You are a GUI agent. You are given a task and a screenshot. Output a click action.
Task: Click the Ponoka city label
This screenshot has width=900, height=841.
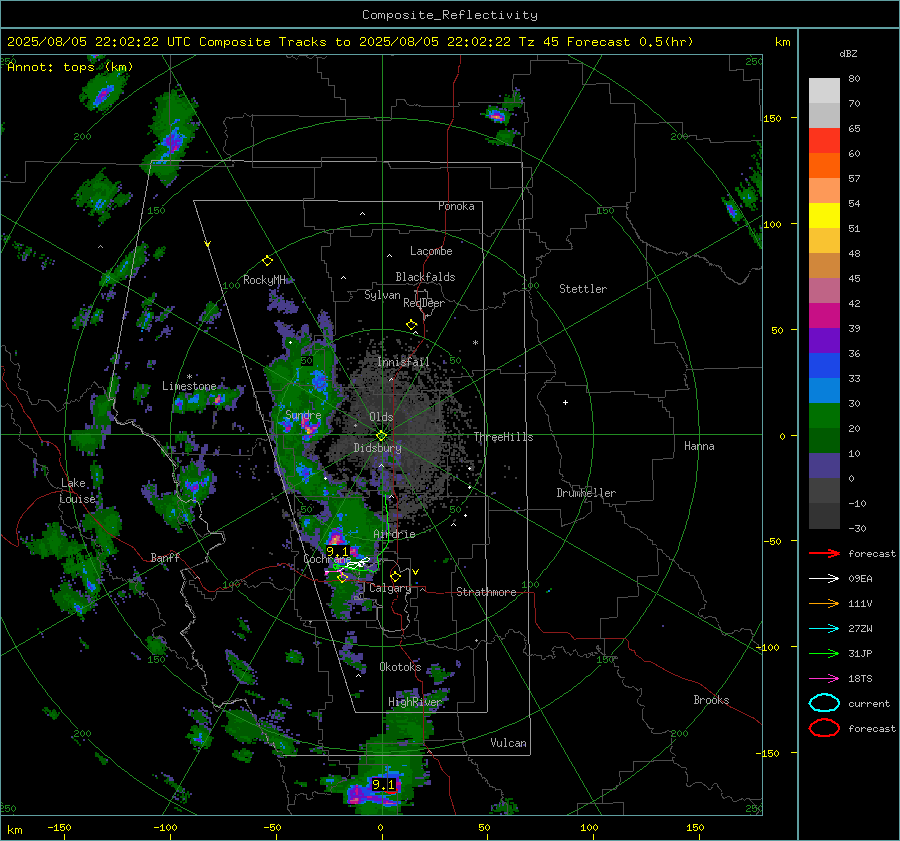pyautogui.click(x=456, y=206)
